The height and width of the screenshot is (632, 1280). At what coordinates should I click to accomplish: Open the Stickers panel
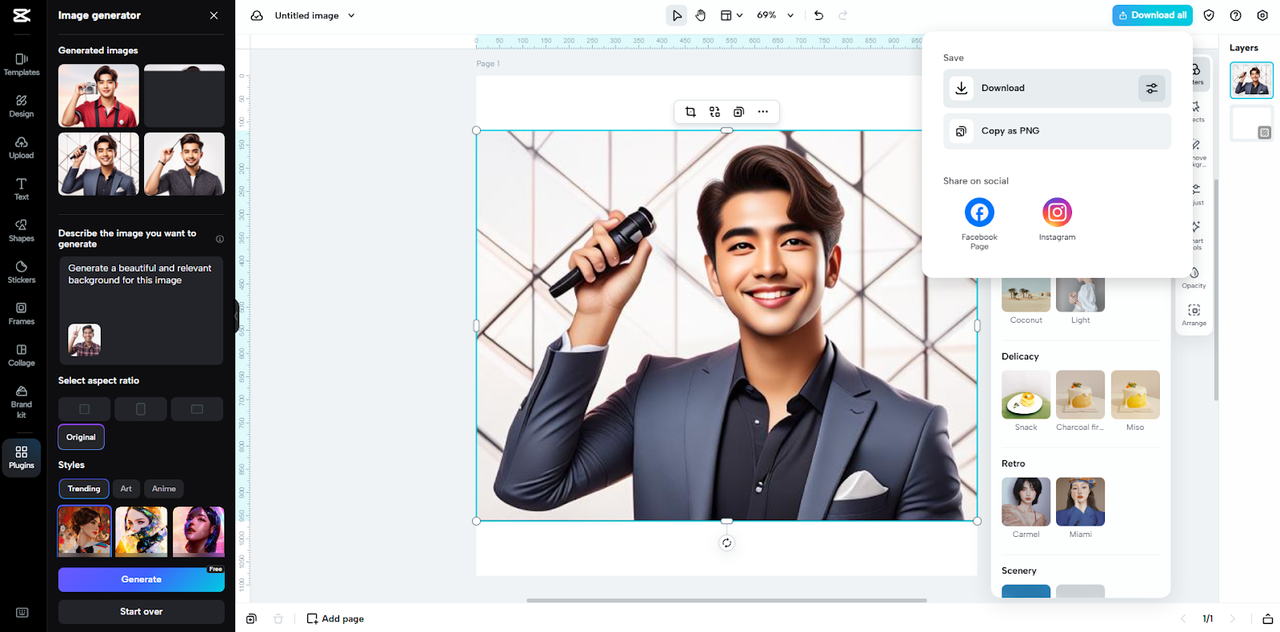pyautogui.click(x=21, y=272)
